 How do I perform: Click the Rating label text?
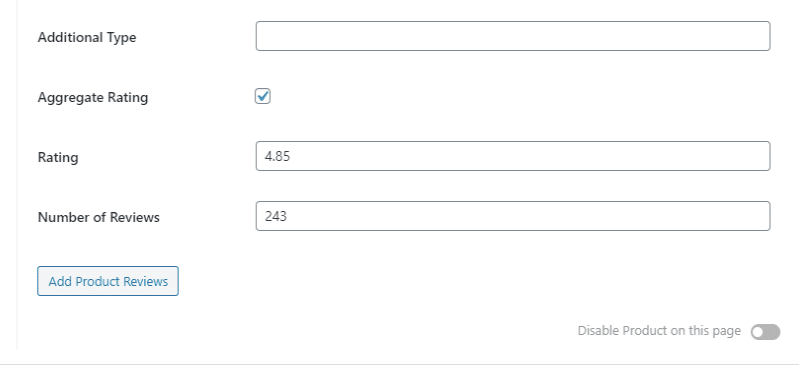click(x=58, y=158)
